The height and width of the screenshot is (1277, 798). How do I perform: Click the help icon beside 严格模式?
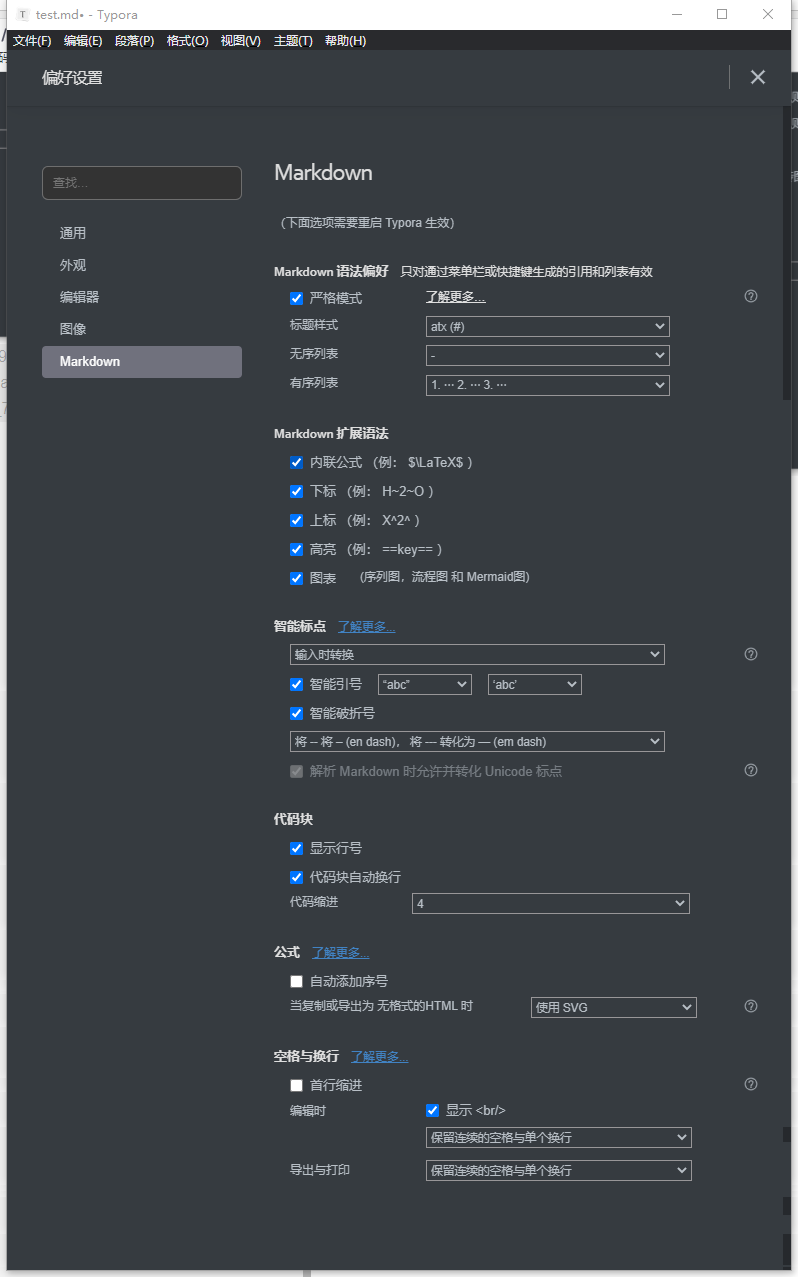[750, 296]
